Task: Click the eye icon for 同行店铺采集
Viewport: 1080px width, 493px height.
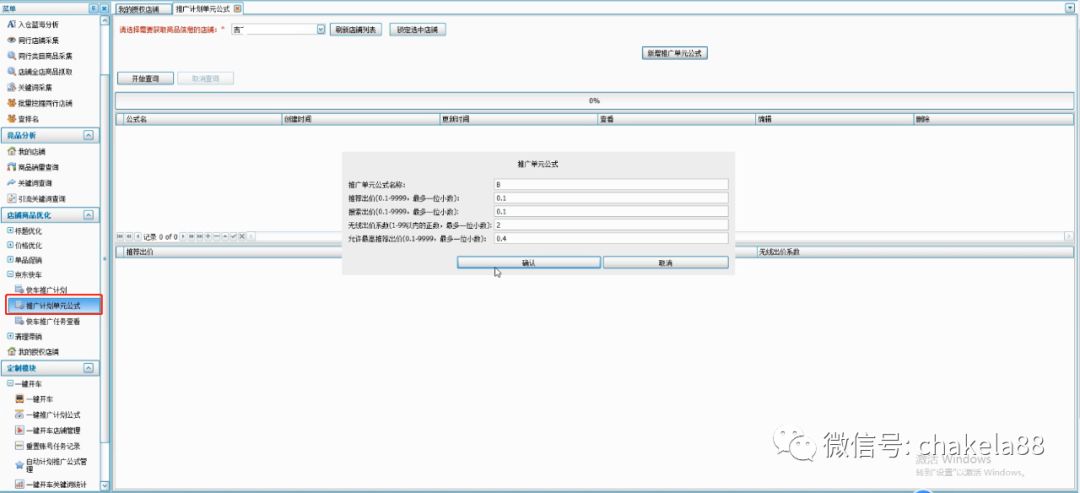Action: click(x=11, y=40)
